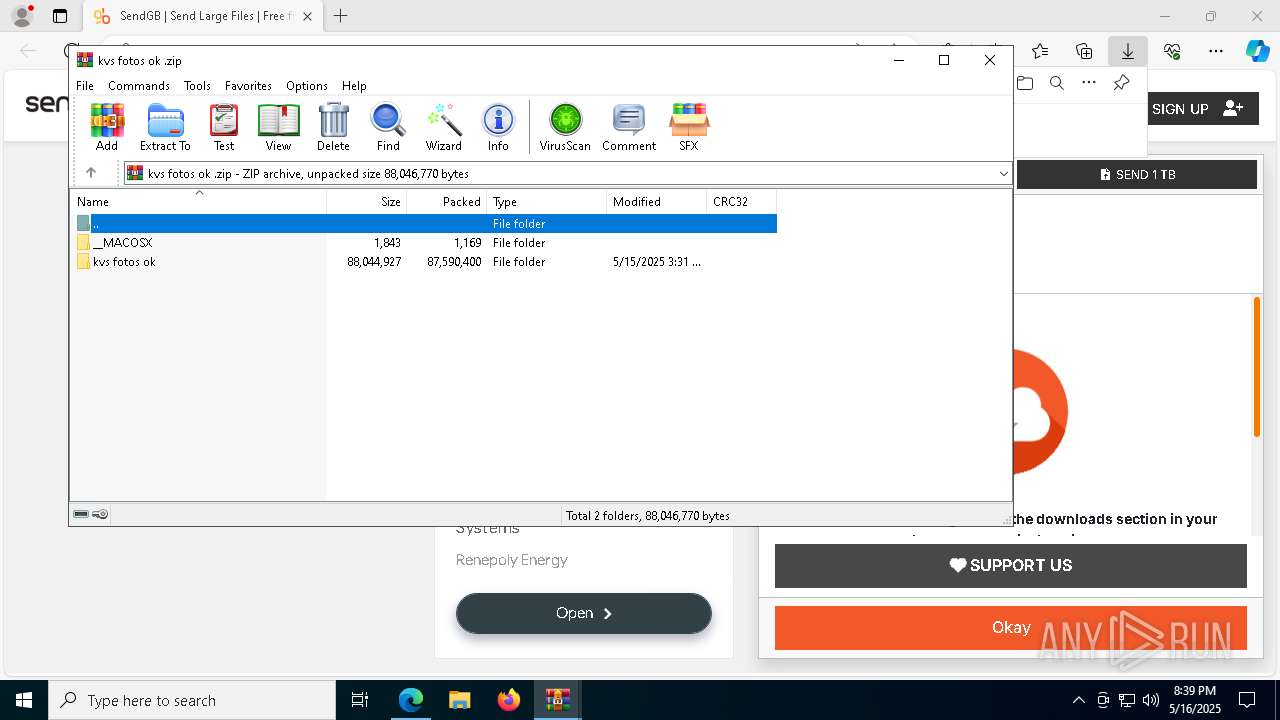This screenshot has width=1280, height=720.
Task: Click the Extract To toolbar icon
Action: pyautogui.click(x=165, y=127)
